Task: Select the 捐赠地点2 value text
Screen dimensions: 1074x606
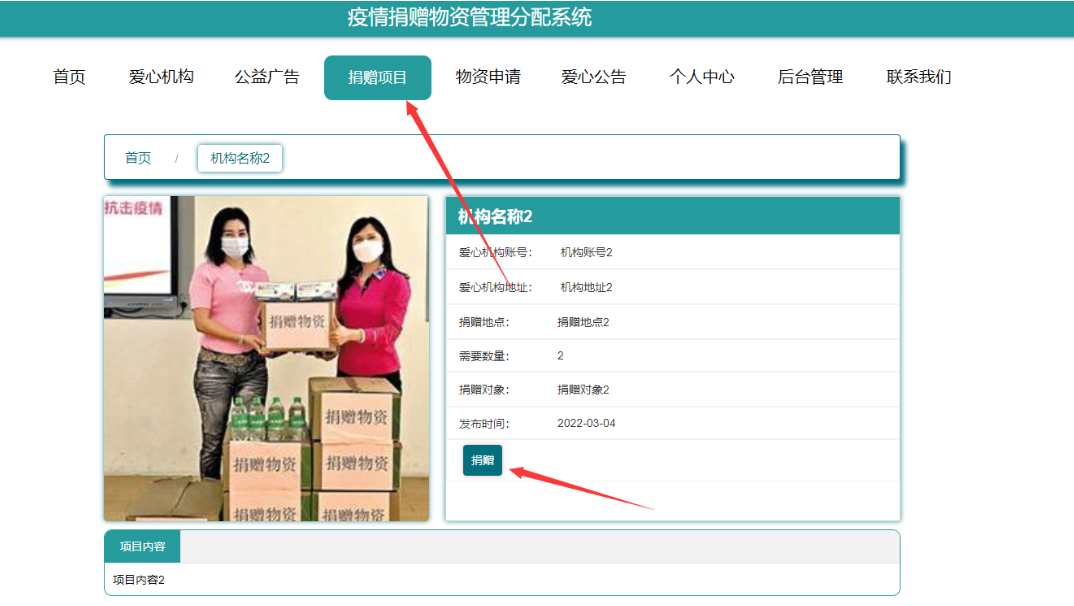Action: click(583, 323)
